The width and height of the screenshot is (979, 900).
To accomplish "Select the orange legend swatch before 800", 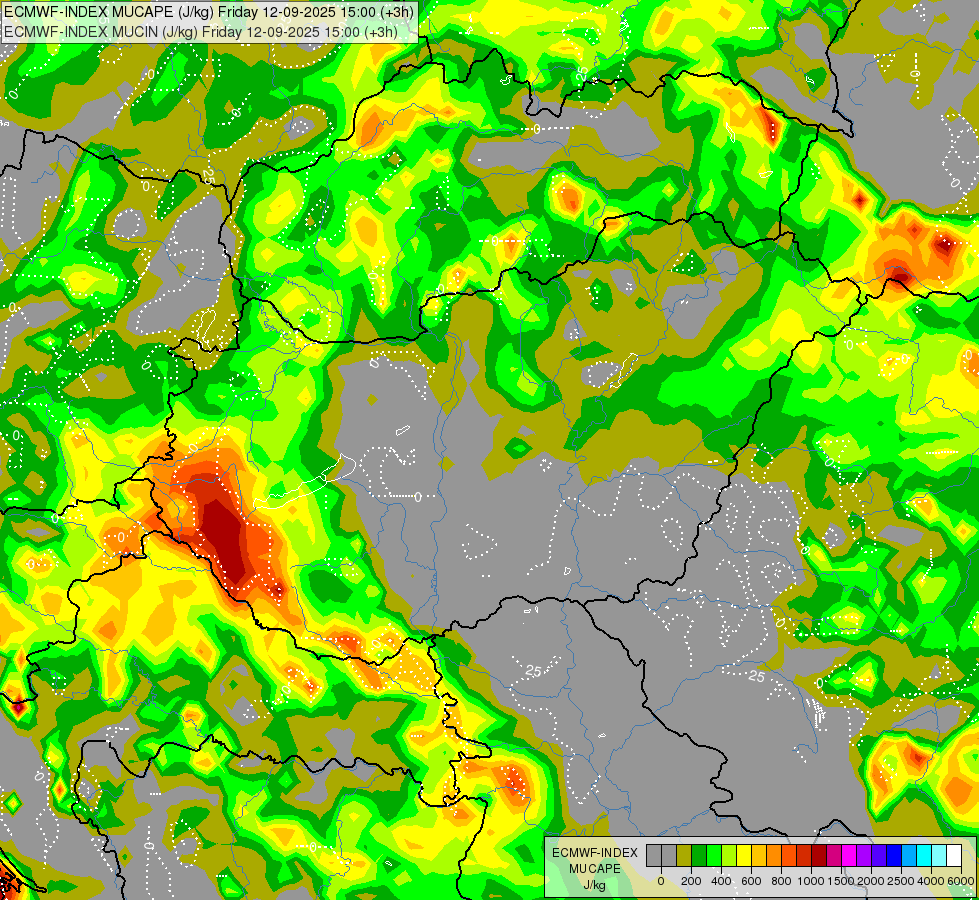I will (x=774, y=855).
